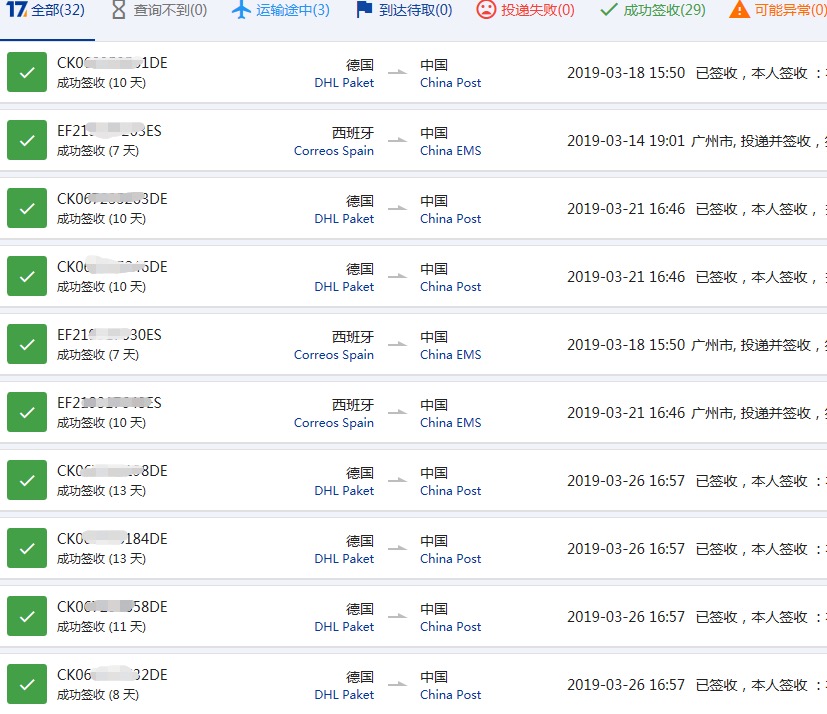Select the 查询不到(0) tab
The image size is (827, 714).
pos(170,10)
